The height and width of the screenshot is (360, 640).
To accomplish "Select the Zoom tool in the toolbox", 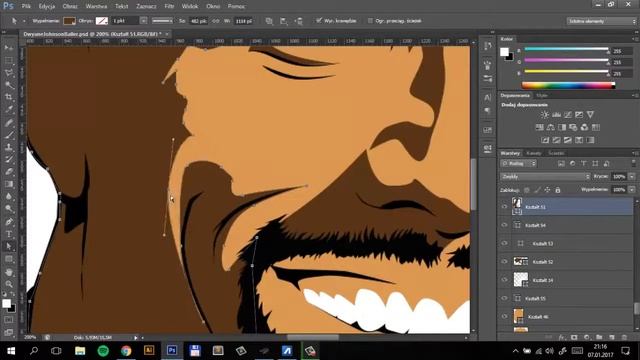I will [9, 284].
